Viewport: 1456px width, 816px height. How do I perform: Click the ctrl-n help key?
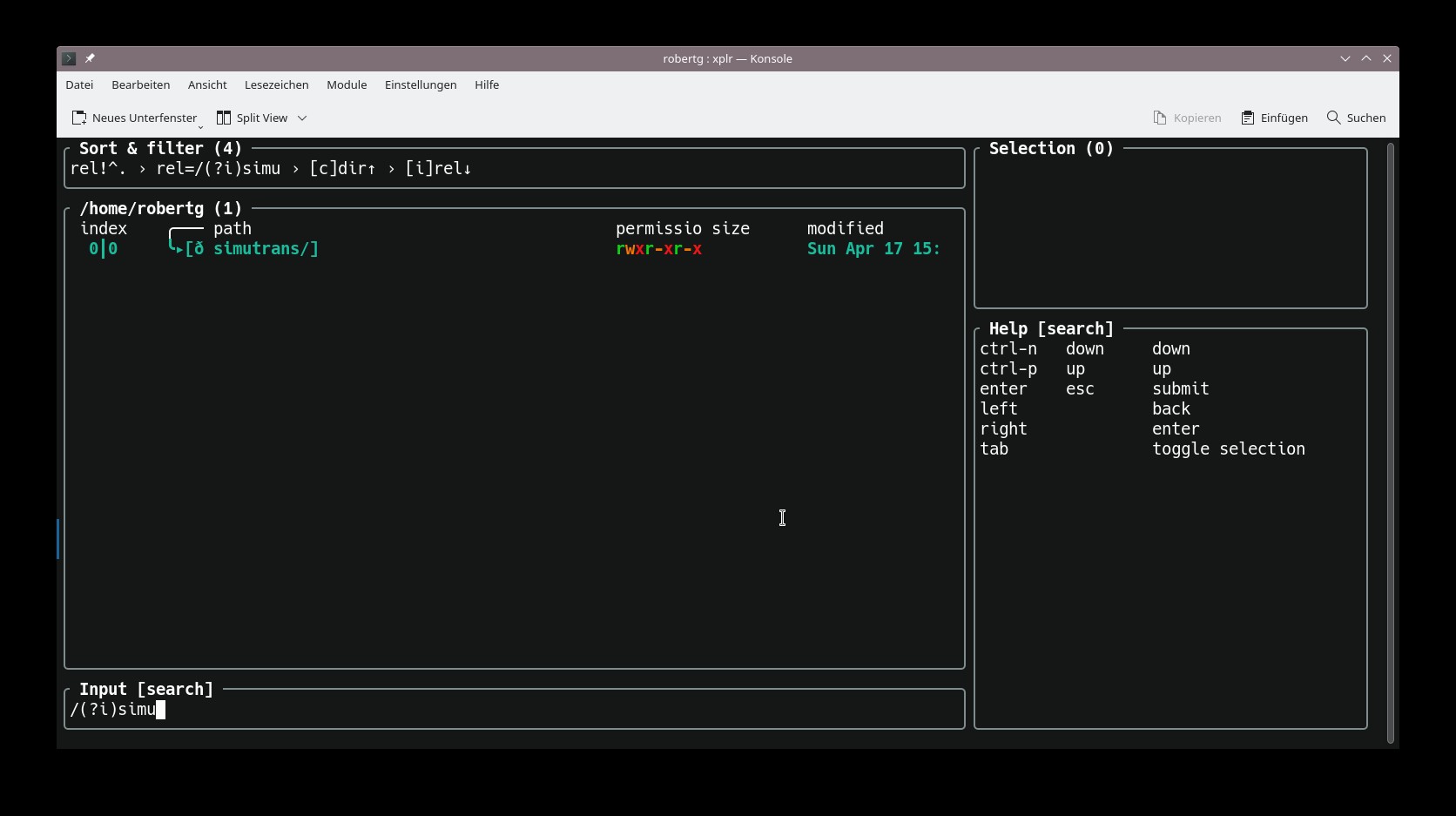(1008, 349)
